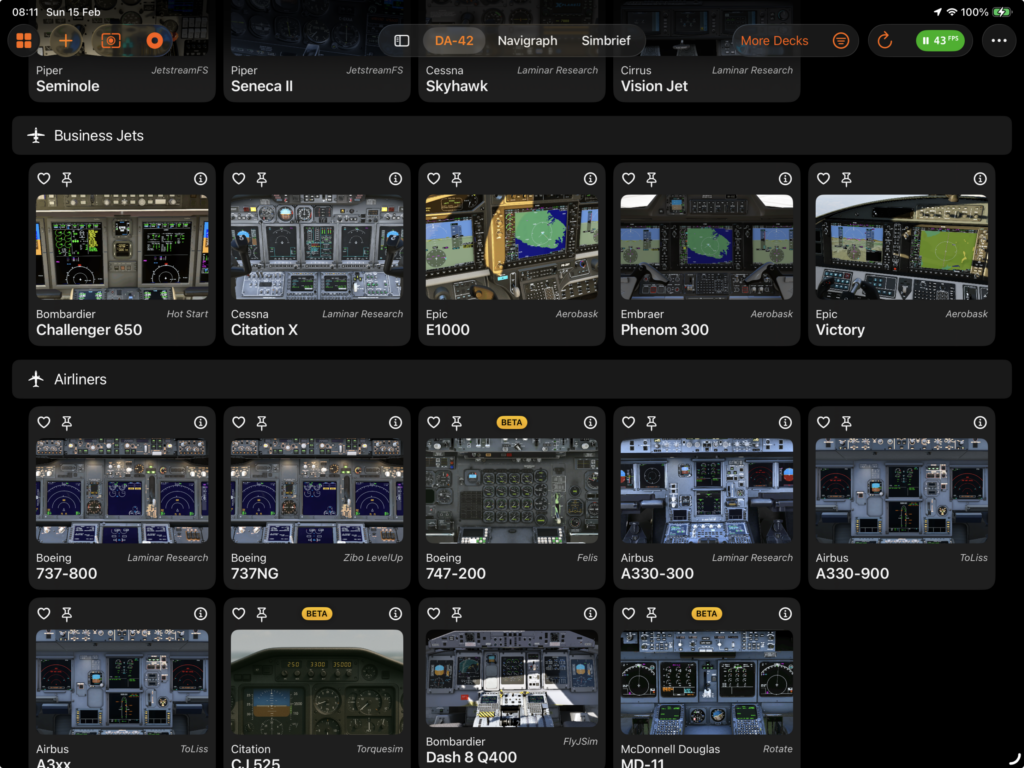
Task: Open info for Boeing 747-200
Action: 590,423
